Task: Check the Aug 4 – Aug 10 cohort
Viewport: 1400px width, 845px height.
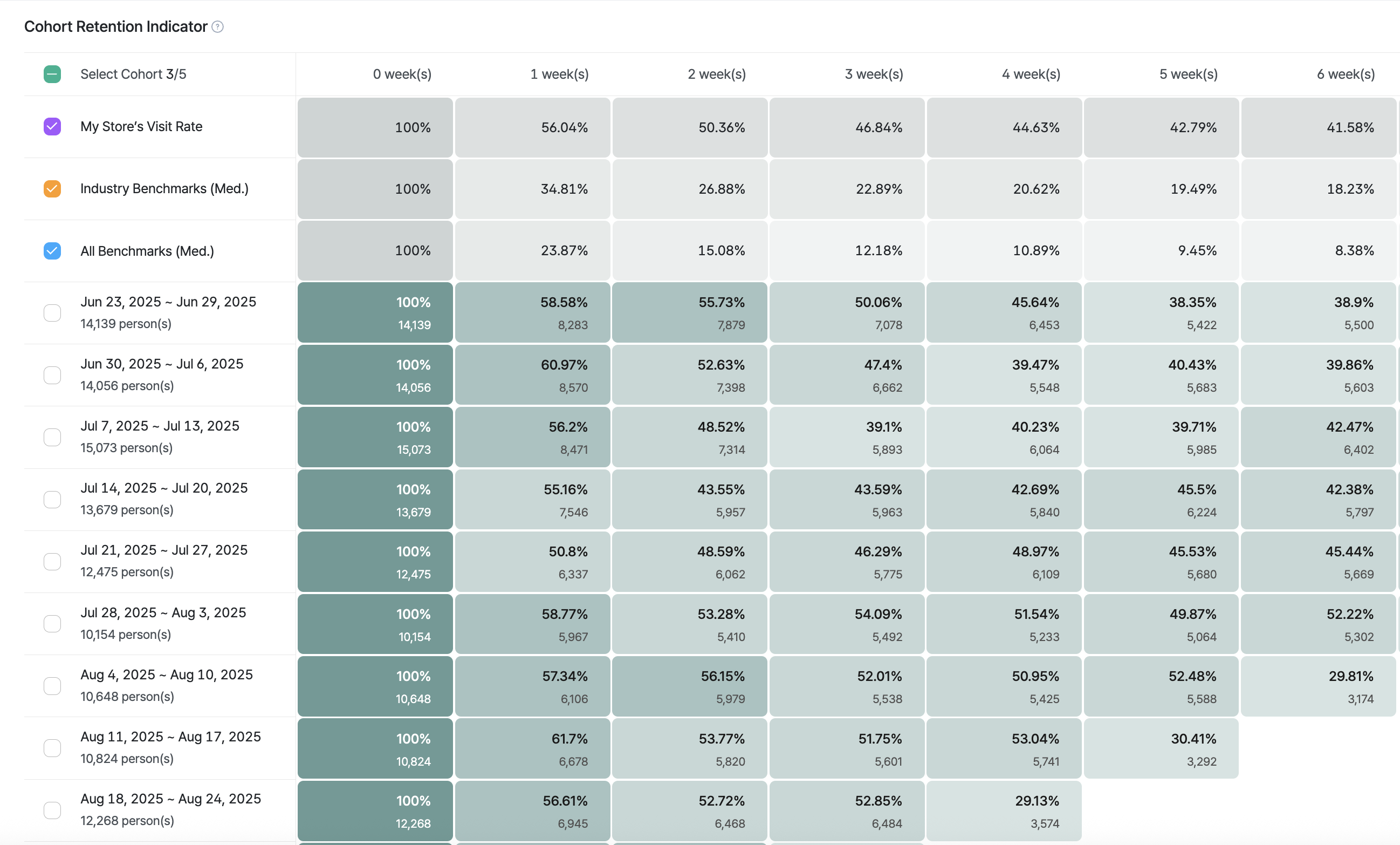Action: pyautogui.click(x=52, y=686)
